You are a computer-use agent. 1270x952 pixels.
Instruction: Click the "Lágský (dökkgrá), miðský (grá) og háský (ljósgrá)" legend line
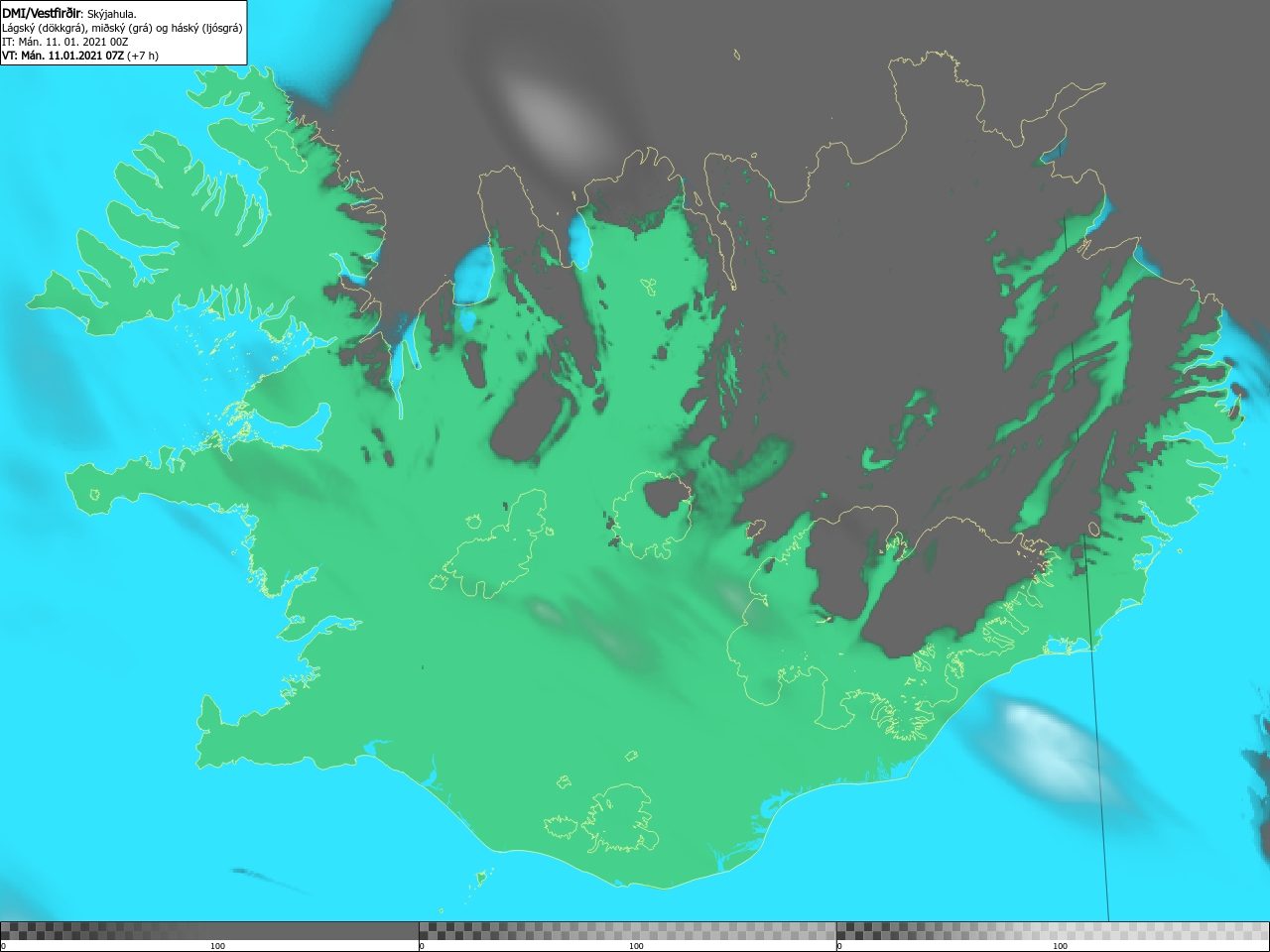122,28
